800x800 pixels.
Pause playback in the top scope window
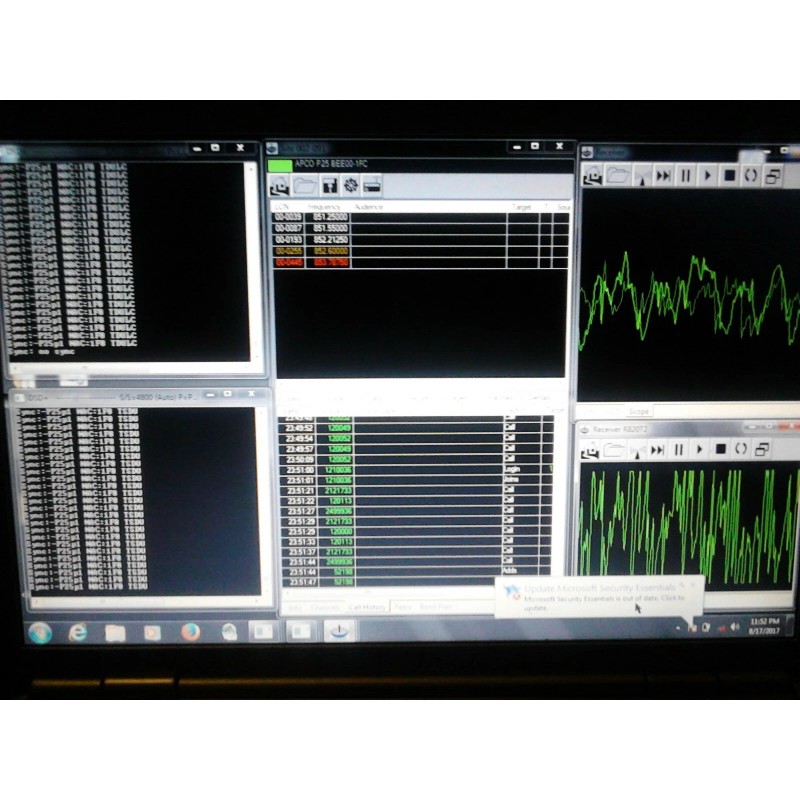pos(686,175)
